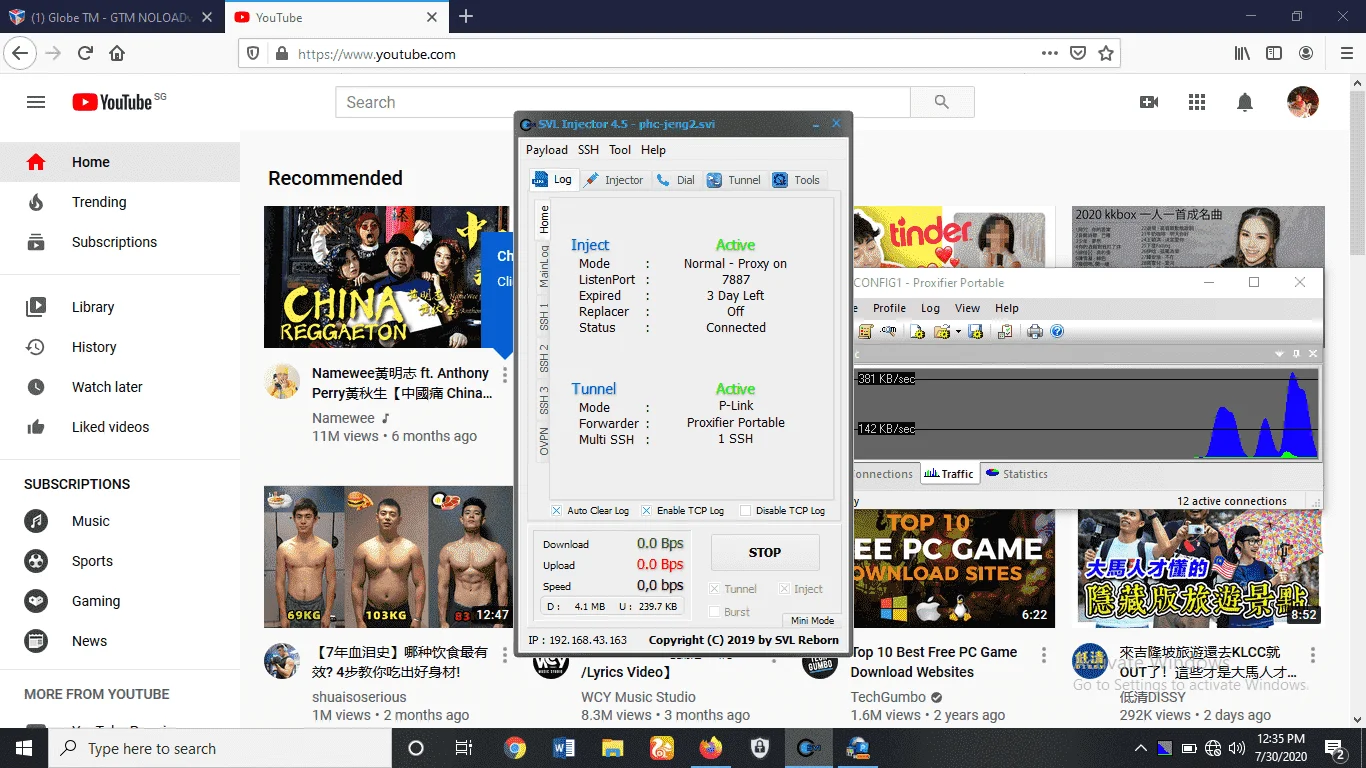This screenshot has height=768, width=1366.
Task: Open options for the Top 10 PC Game video
Action: (1043, 657)
